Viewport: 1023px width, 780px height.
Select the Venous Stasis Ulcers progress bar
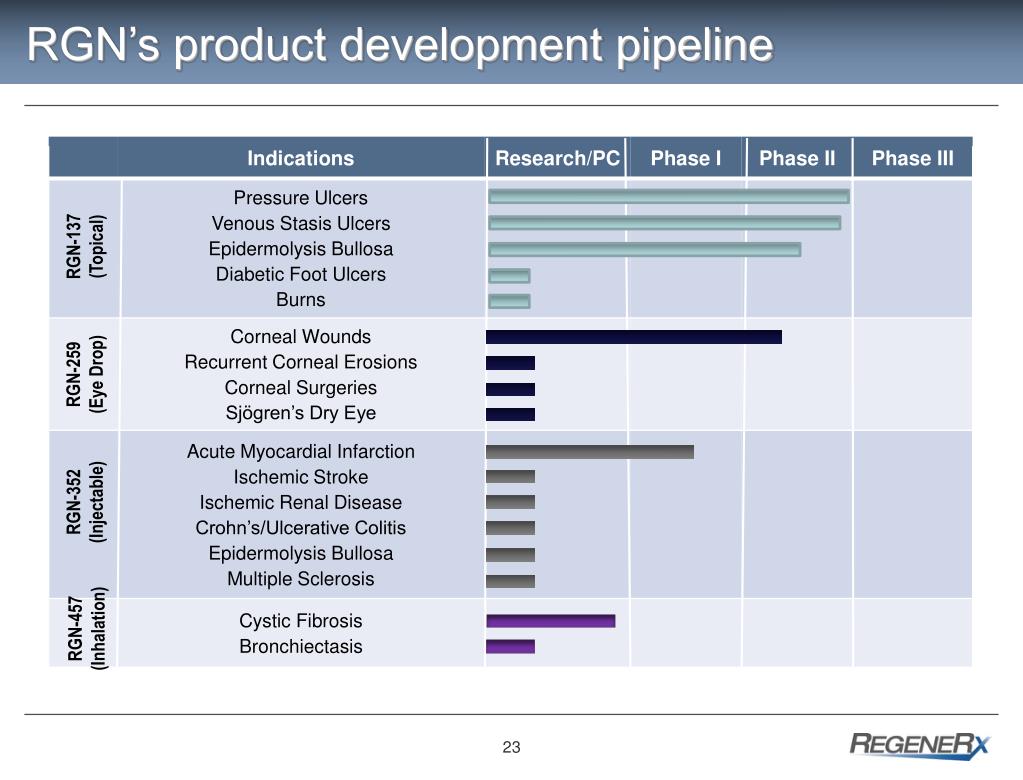pos(665,223)
